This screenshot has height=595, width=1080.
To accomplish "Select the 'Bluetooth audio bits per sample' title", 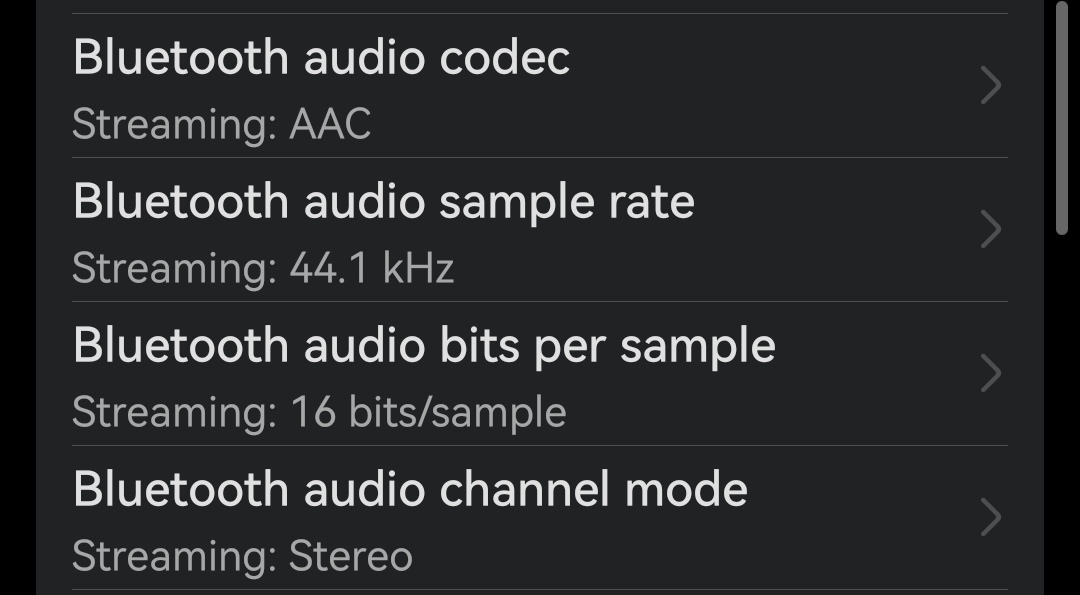I will click(424, 346).
